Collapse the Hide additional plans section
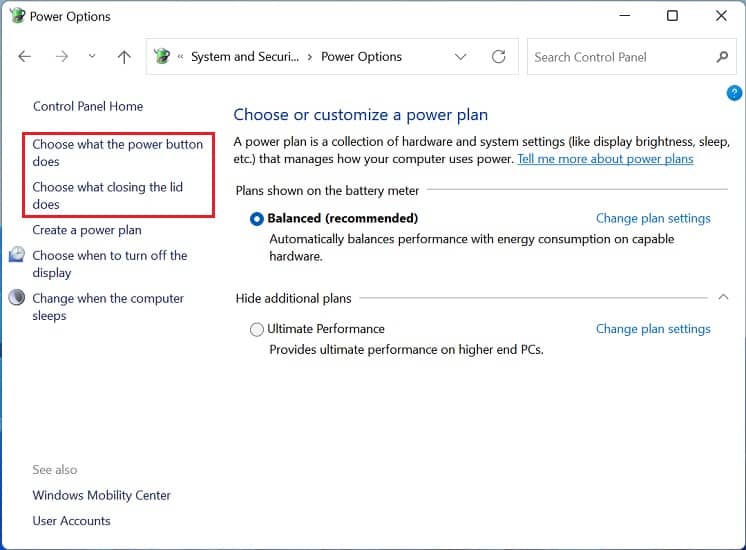Screen dimensions: 746x550 [723, 297]
